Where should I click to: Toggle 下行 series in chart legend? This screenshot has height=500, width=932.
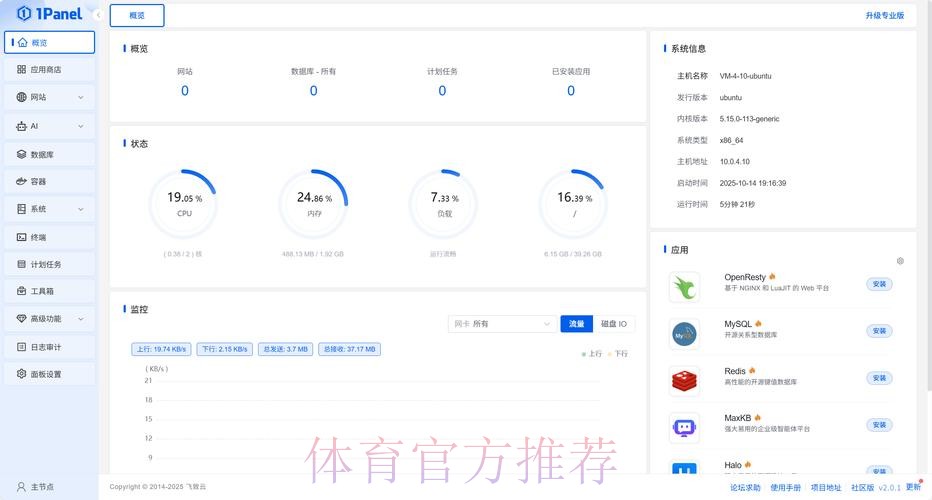618,354
